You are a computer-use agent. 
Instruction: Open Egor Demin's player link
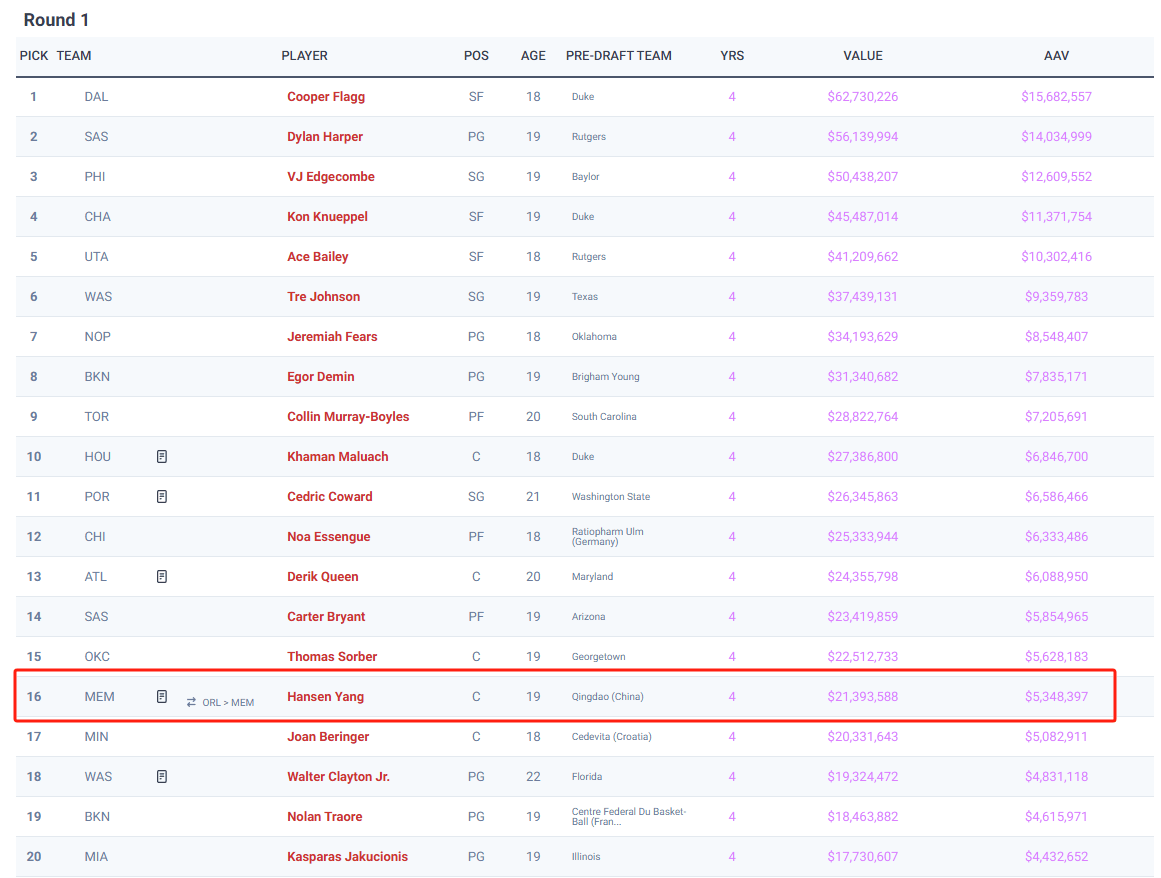point(321,377)
